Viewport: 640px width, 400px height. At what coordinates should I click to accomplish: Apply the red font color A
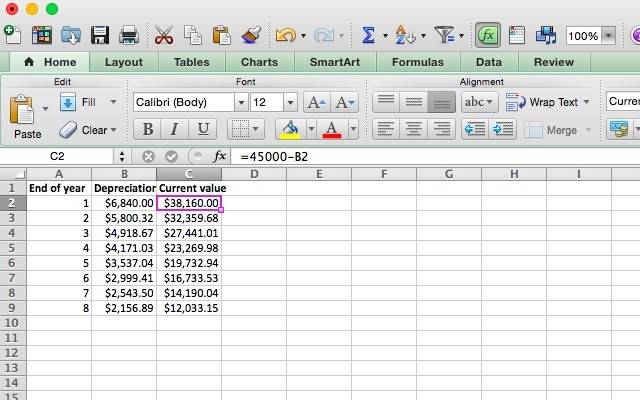[332, 130]
